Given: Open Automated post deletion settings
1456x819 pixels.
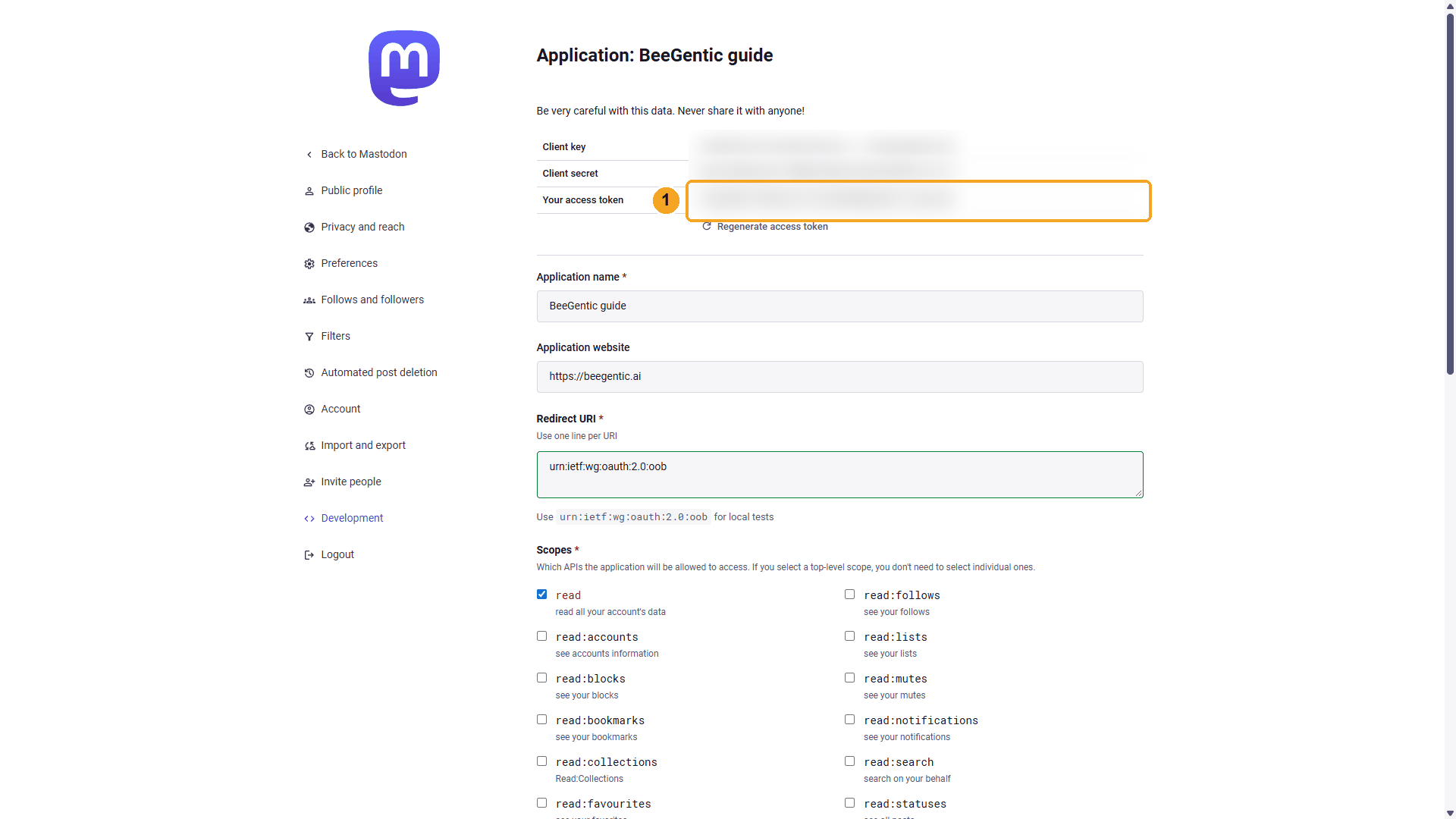Looking at the screenshot, I should [379, 372].
